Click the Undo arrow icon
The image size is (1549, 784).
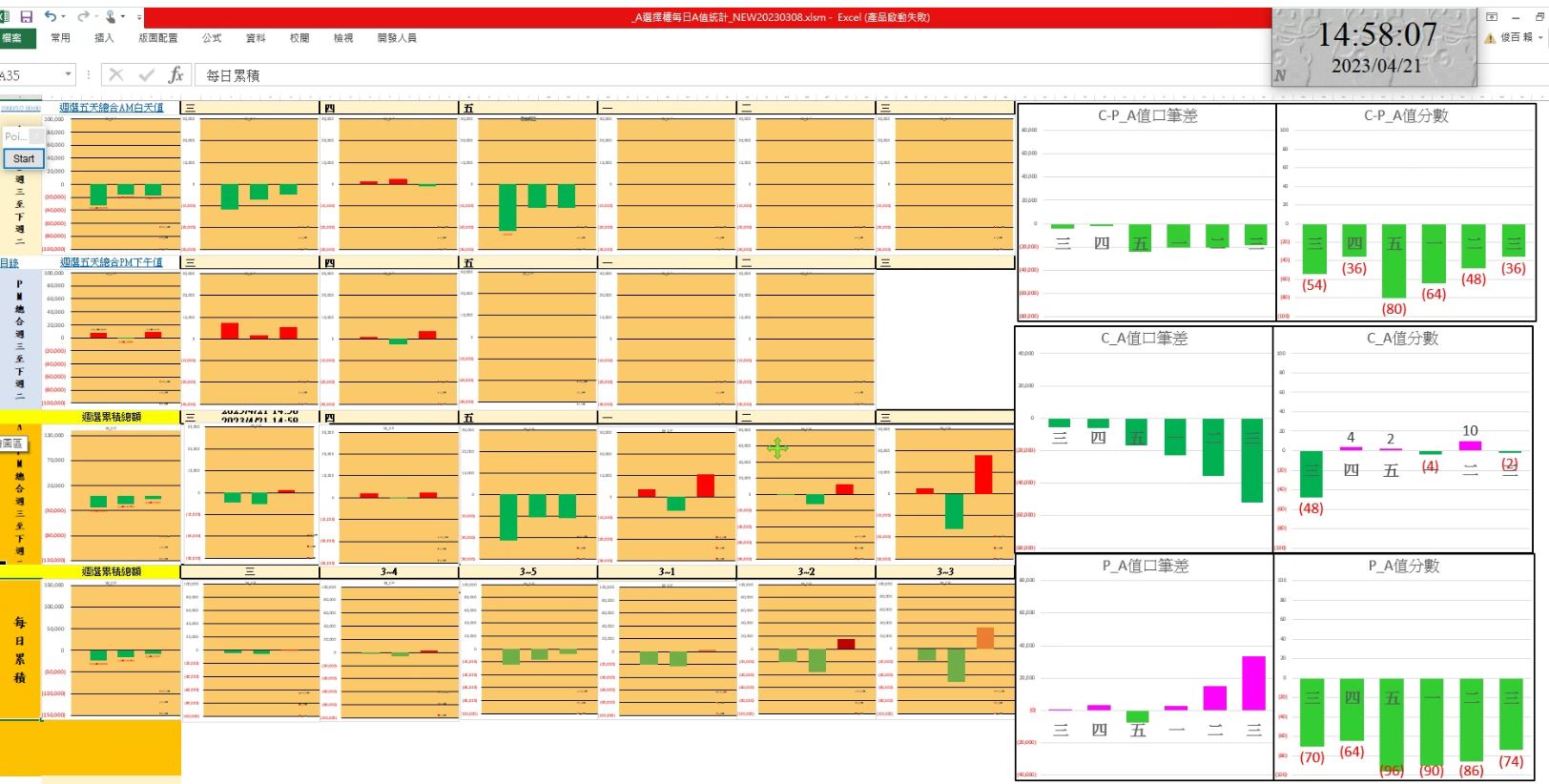click(x=50, y=16)
